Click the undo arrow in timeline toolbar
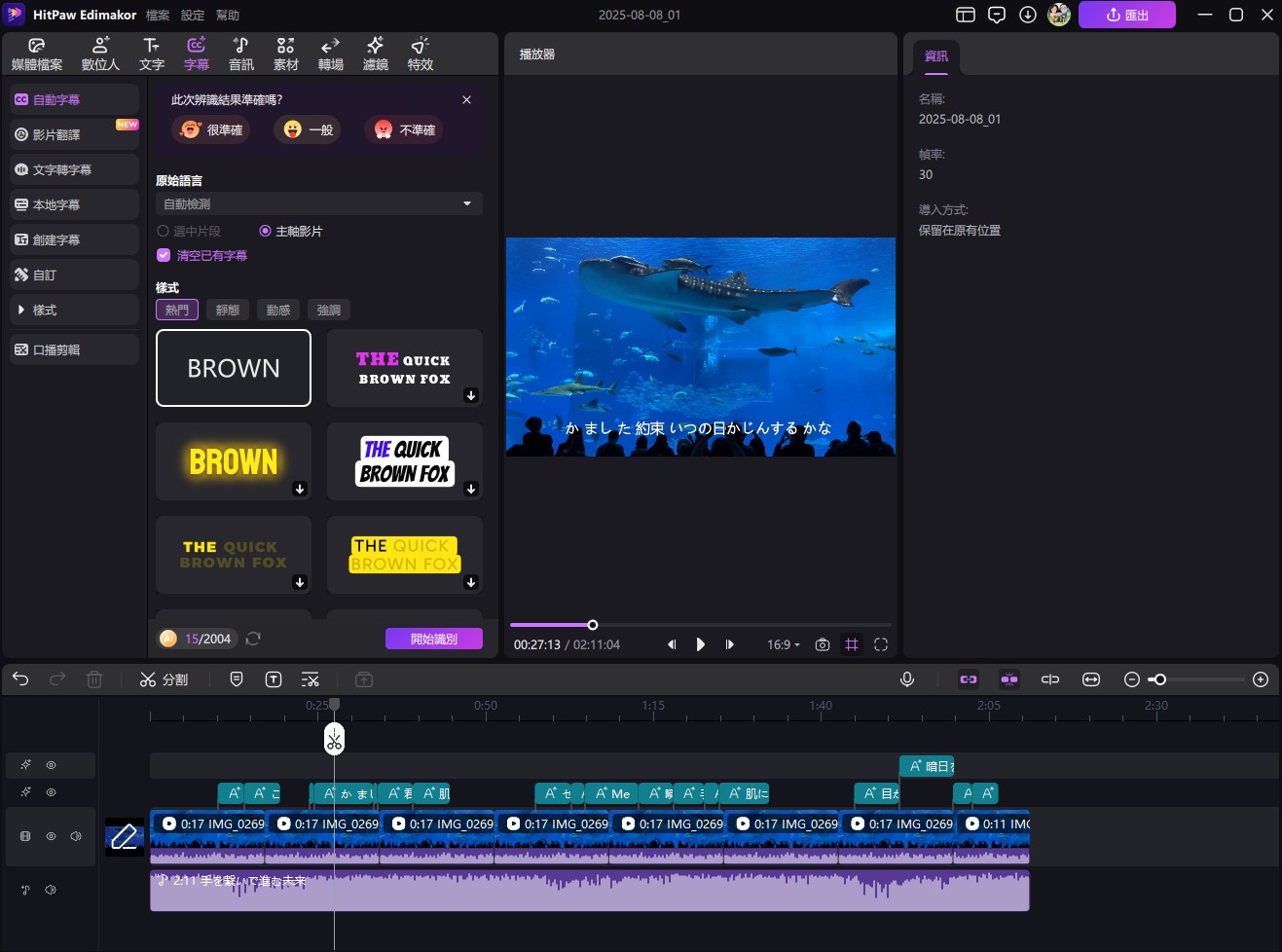This screenshot has height=952, width=1282. (x=20, y=679)
